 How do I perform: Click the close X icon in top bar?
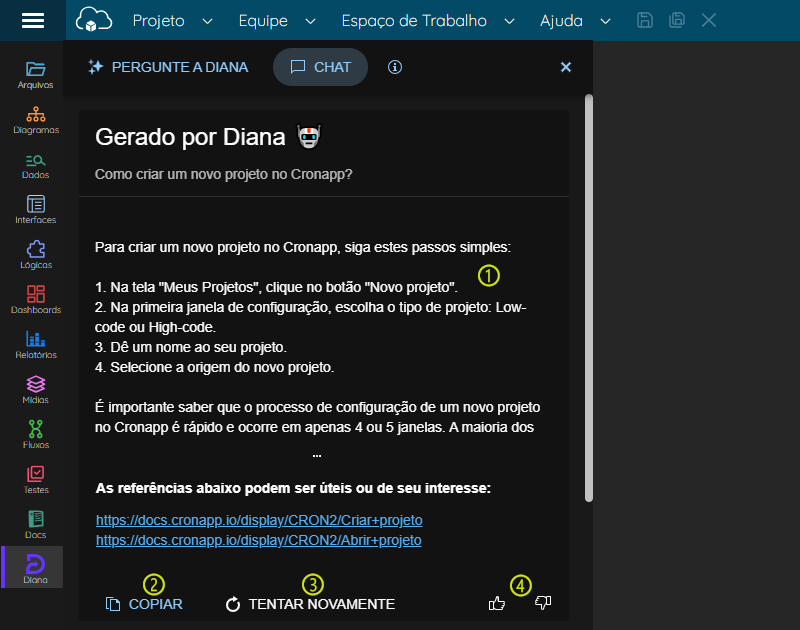pos(709,20)
